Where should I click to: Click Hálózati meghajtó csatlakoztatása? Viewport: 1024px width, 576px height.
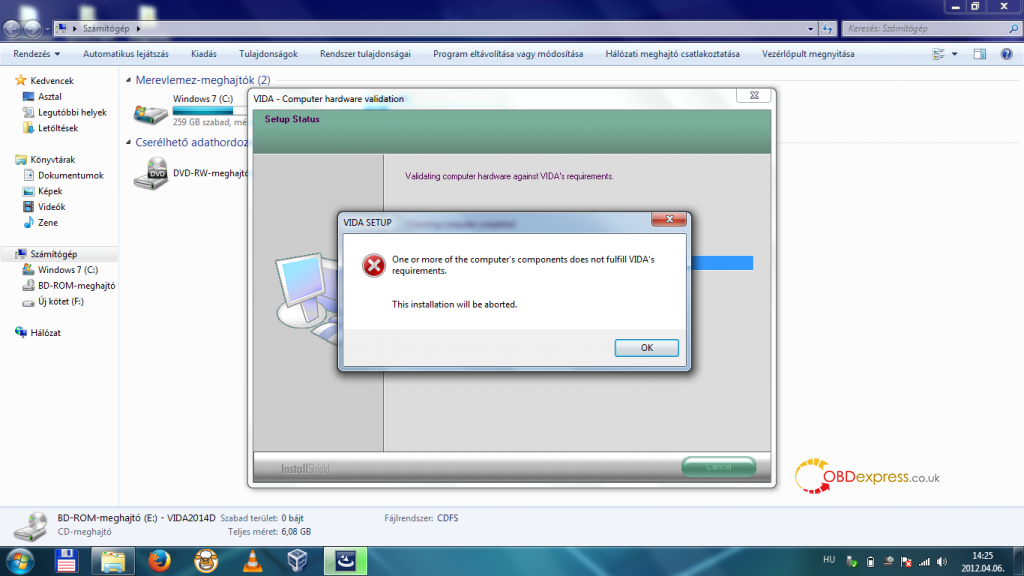pos(673,54)
